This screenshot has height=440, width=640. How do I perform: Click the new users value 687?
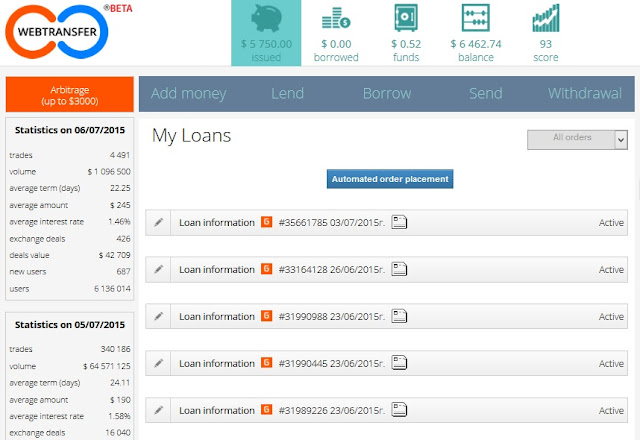tap(123, 271)
